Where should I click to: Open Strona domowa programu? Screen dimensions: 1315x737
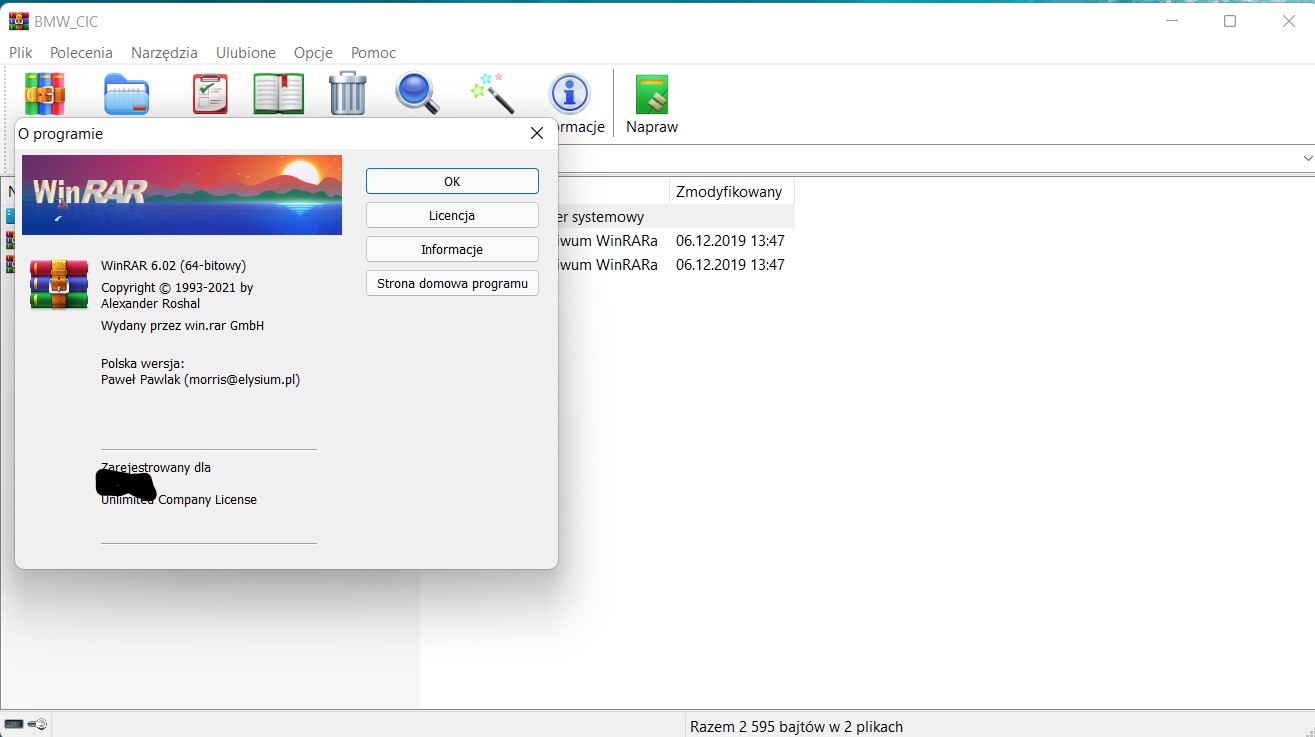(x=452, y=283)
